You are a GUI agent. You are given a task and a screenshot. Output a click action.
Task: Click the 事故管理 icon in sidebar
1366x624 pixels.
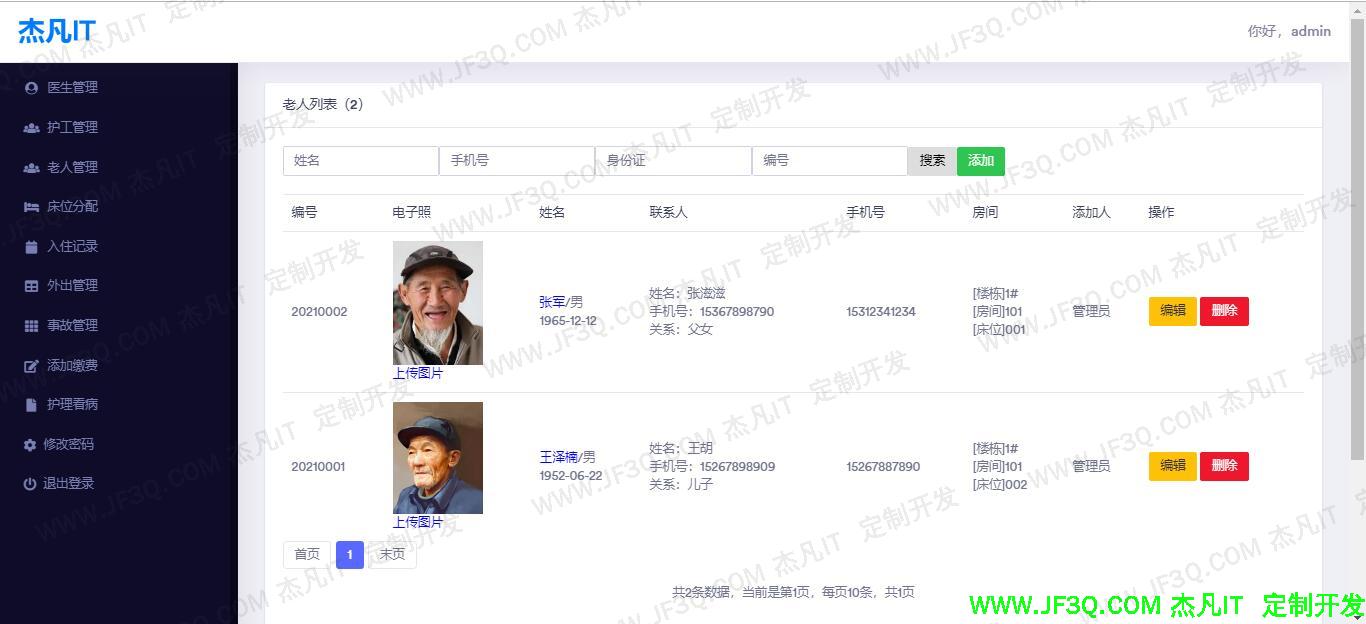click(30, 325)
